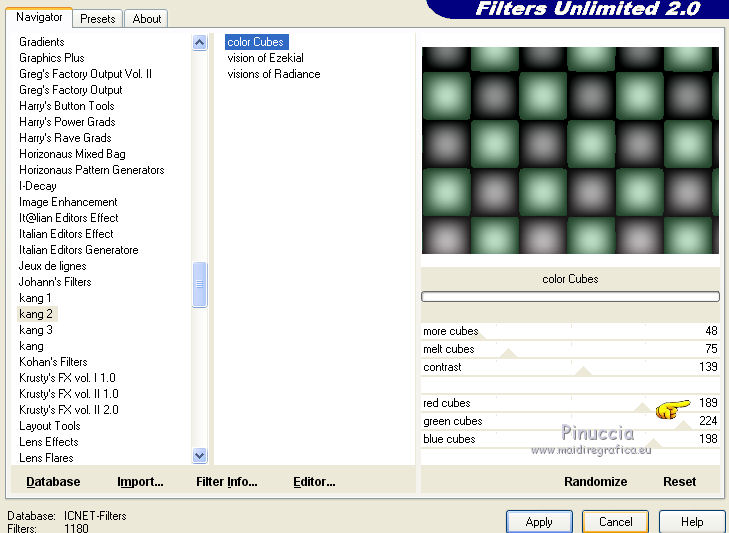The height and width of the screenshot is (533, 729).
Task: Select Krusty's FX vol. II 2.0
Action: pos(69,410)
